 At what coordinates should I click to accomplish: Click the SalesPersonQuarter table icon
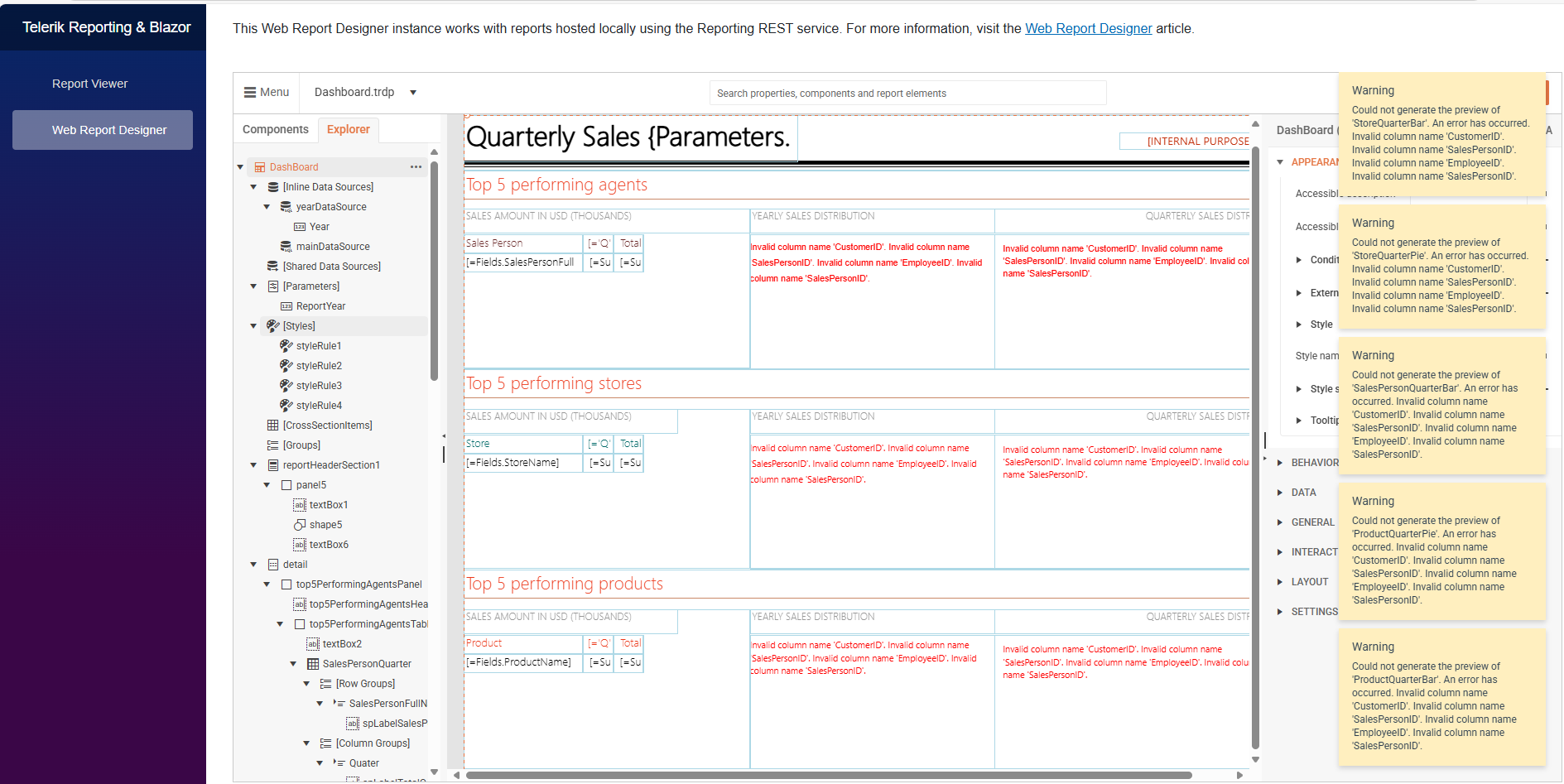[313, 664]
